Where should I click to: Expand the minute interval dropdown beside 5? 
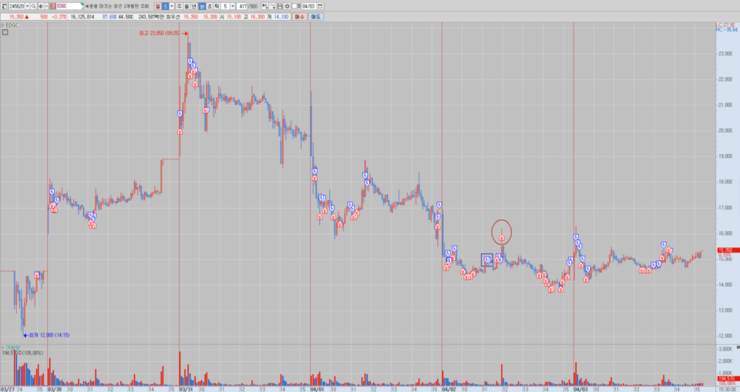click(x=233, y=6)
